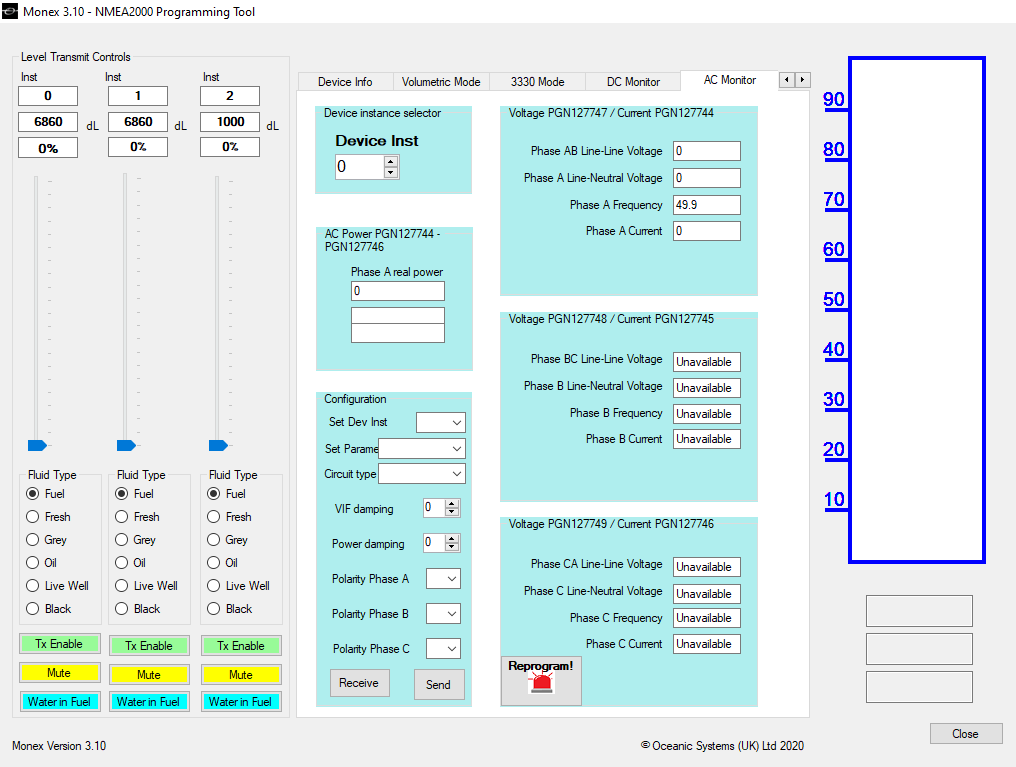Viewport: 1016px width, 767px height.
Task: Click the Phase AB Line-Line Voltage field
Action: pyautogui.click(x=707, y=151)
